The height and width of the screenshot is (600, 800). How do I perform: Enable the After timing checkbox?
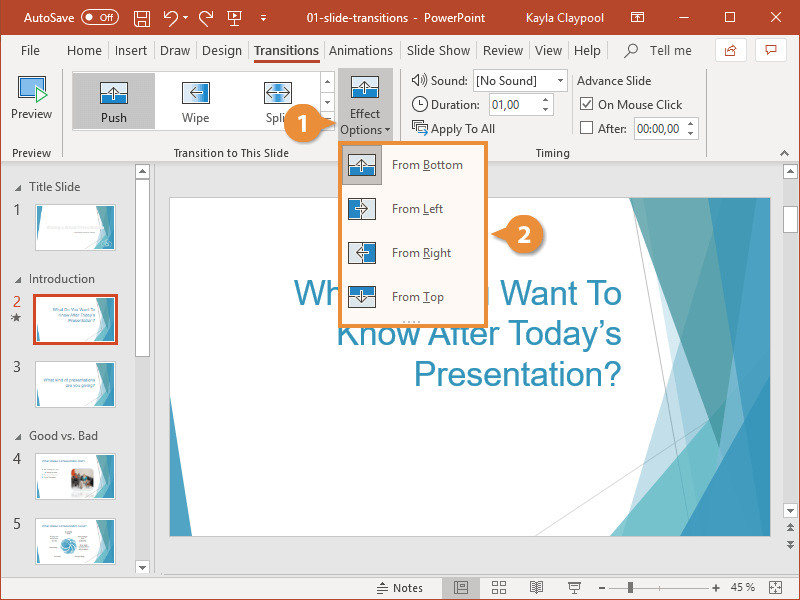(588, 128)
